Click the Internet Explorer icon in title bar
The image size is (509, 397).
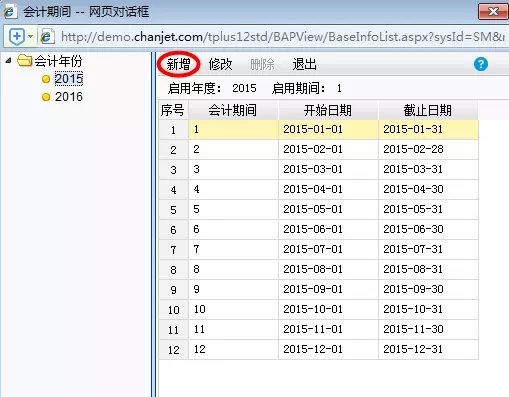click(10, 12)
